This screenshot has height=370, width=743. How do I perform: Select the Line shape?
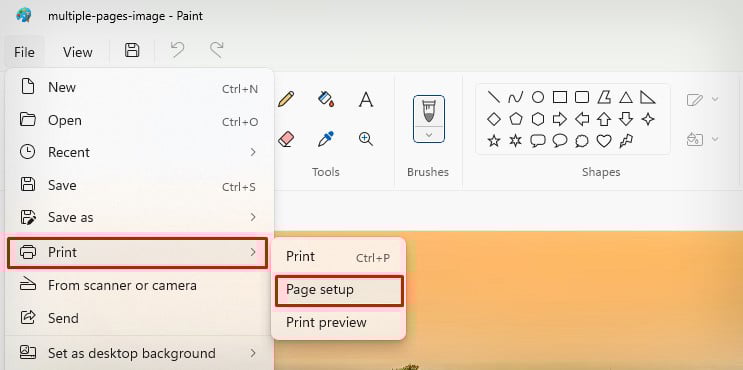tap(494, 98)
